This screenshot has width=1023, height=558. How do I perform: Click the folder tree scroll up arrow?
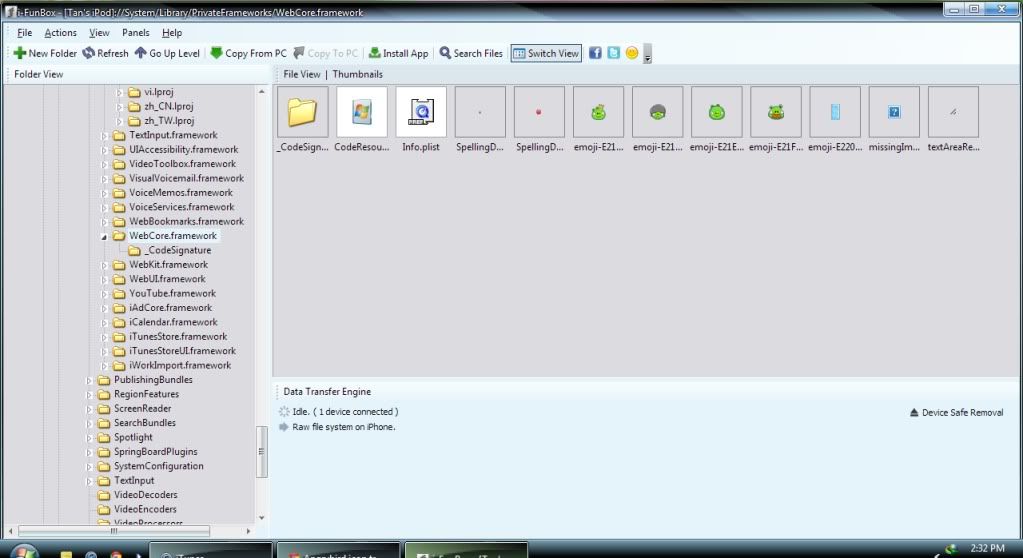click(x=262, y=91)
